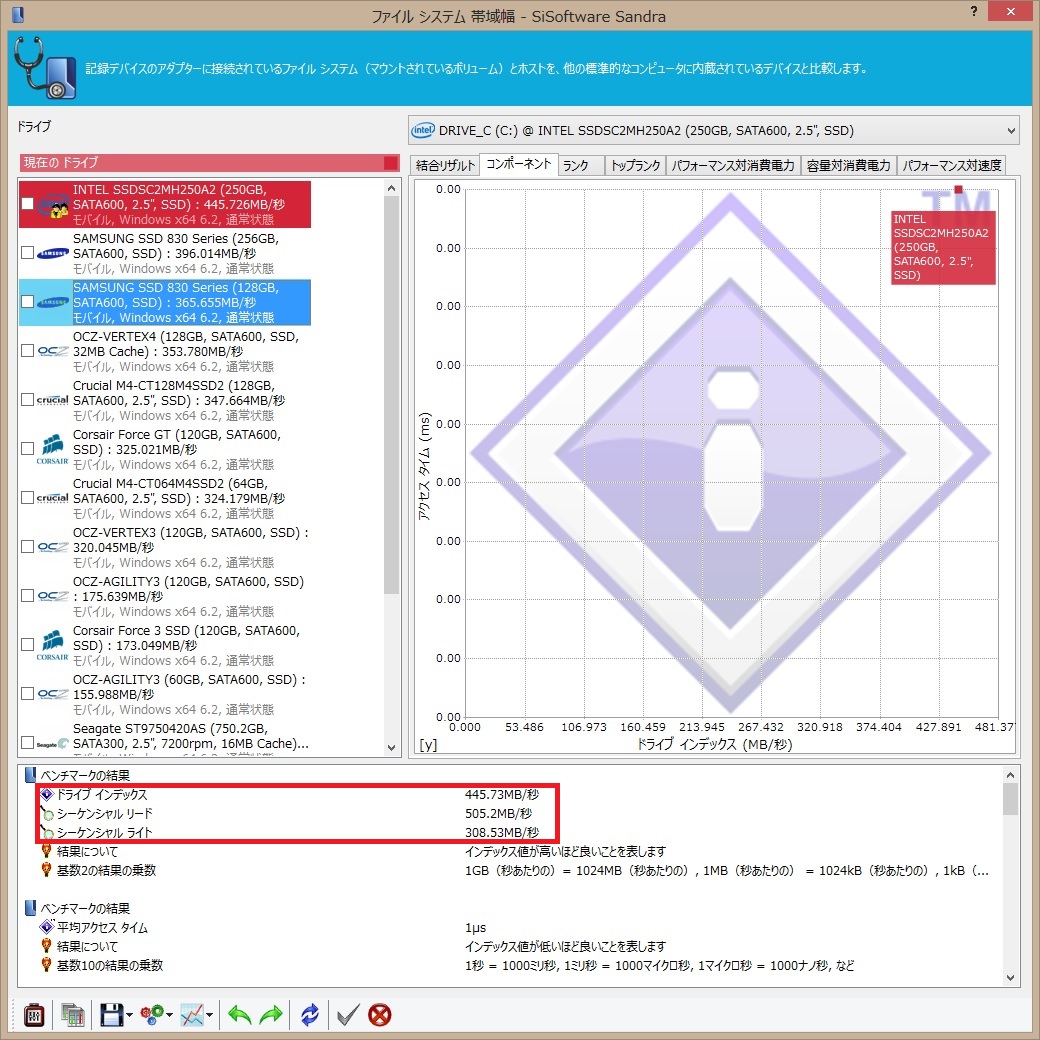Select 基数2の結果の乗数 row
1040x1040 pixels.
coord(515,870)
